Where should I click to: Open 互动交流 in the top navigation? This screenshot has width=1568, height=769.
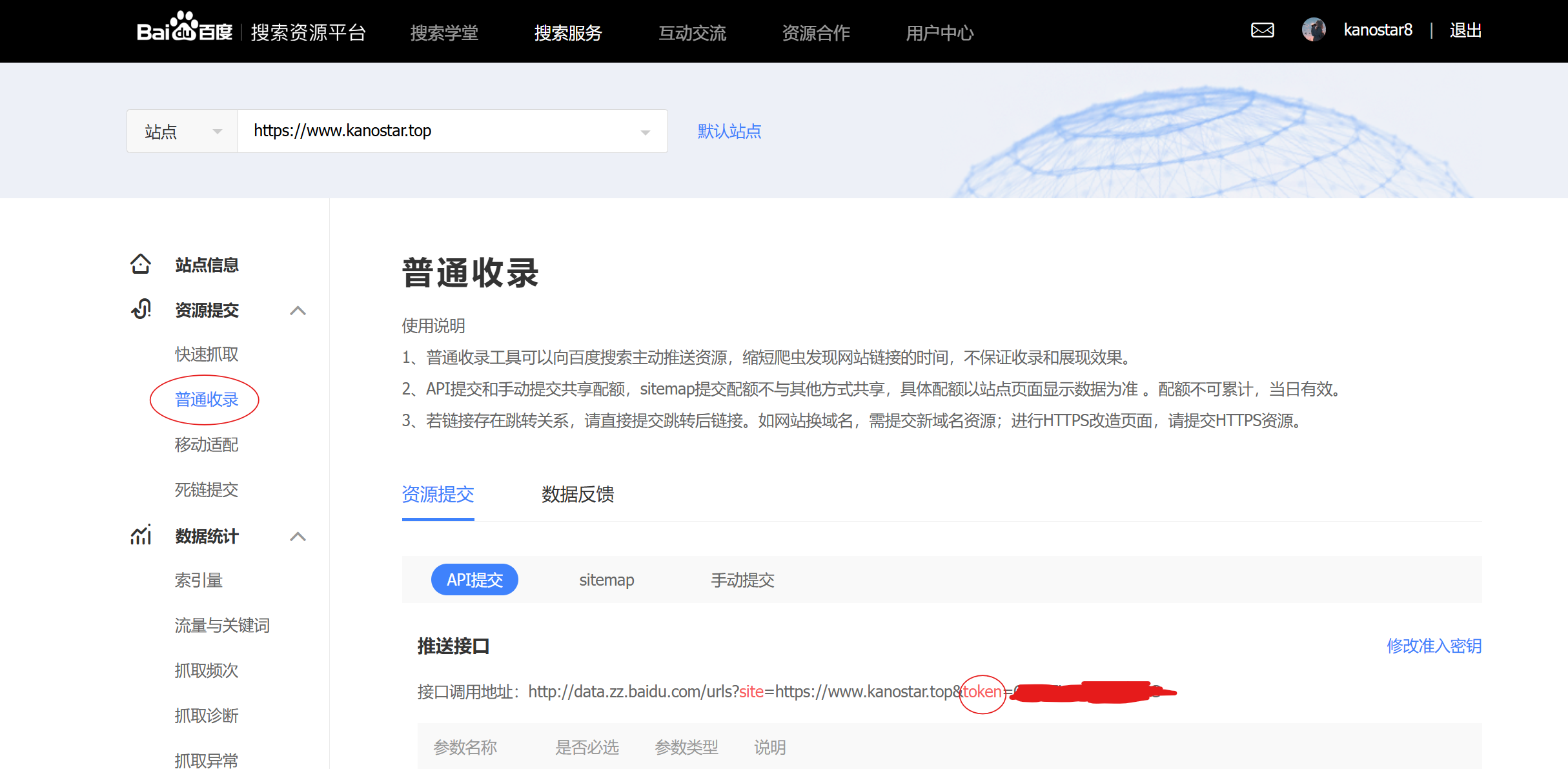[692, 32]
